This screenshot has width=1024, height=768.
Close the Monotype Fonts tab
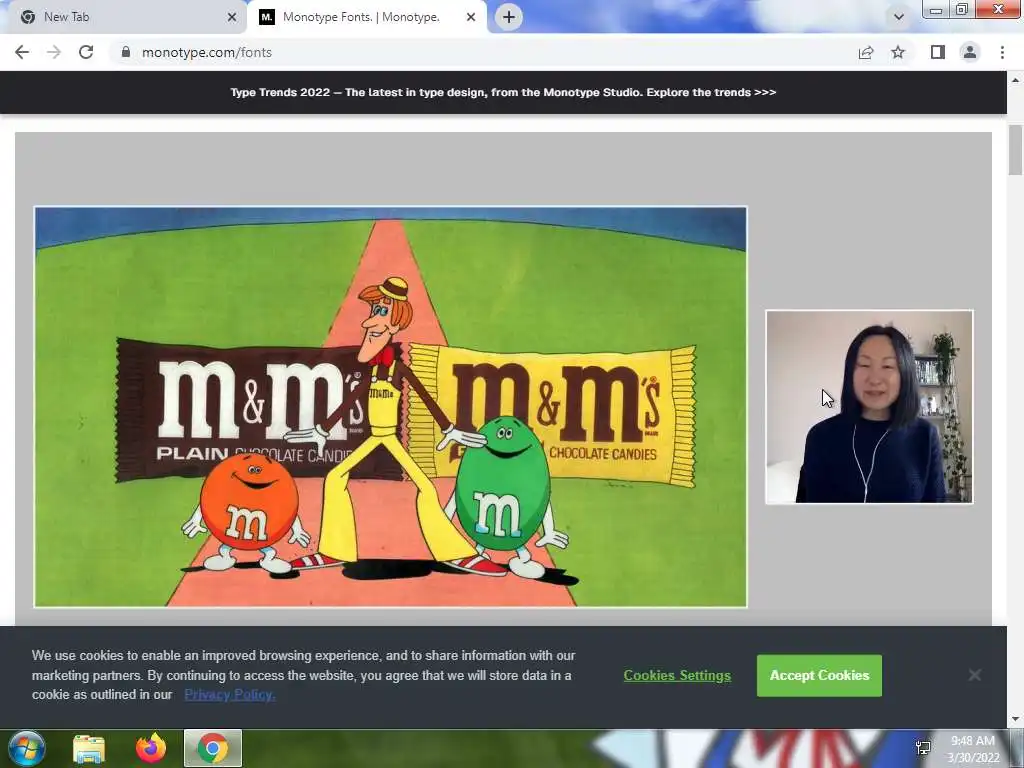(471, 17)
